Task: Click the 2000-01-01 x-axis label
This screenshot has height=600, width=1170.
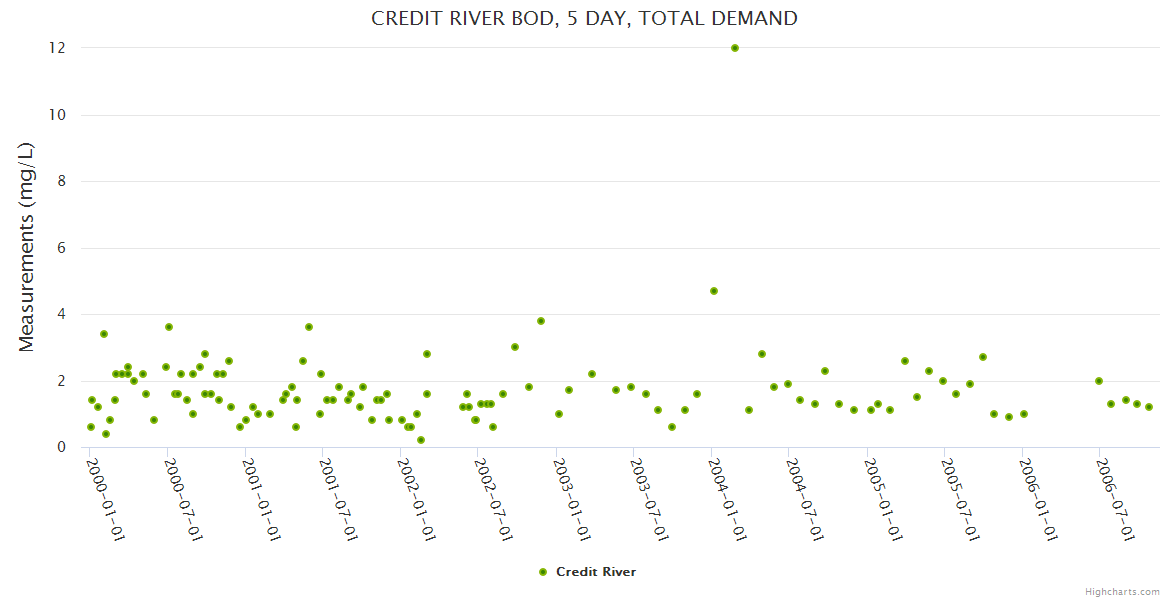Action: click(x=105, y=499)
